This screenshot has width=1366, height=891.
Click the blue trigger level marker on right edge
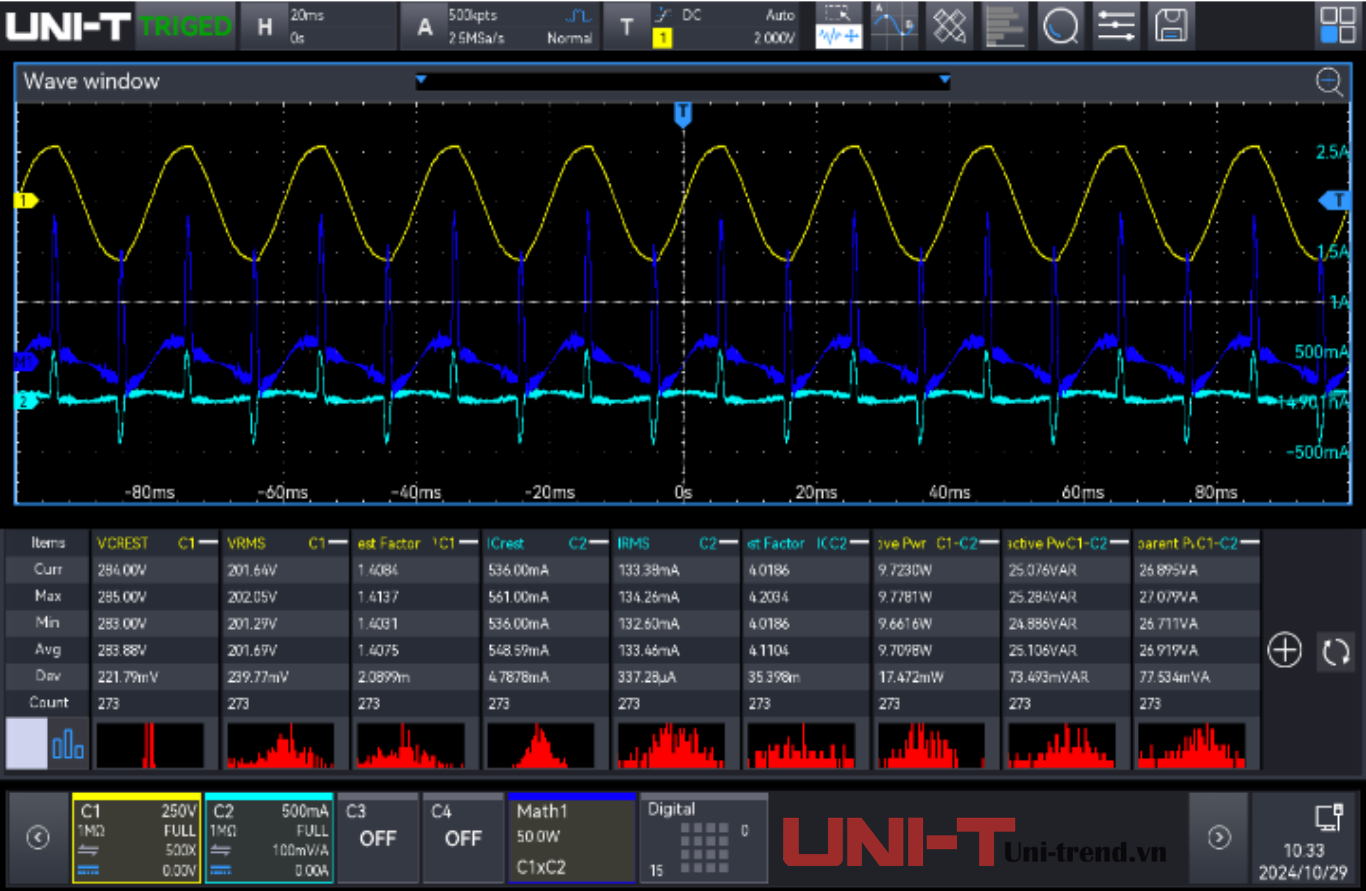[x=1337, y=201]
